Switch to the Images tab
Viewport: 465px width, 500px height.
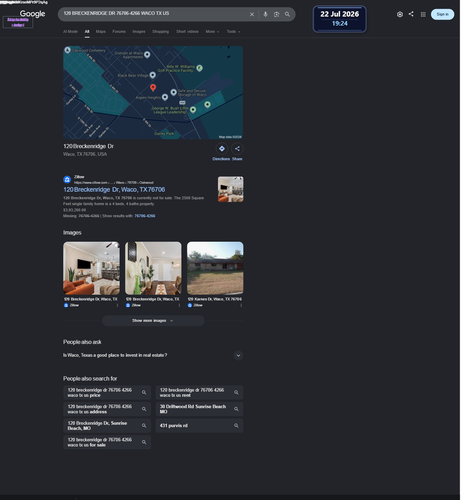pyautogui.click(x=139, y=32)
